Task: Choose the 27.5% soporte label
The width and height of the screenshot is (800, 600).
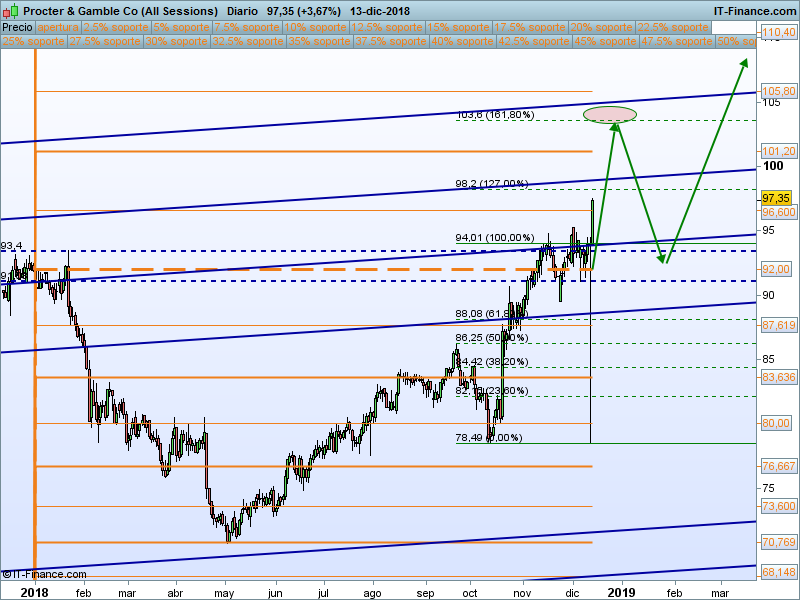Action: (105, 41)
